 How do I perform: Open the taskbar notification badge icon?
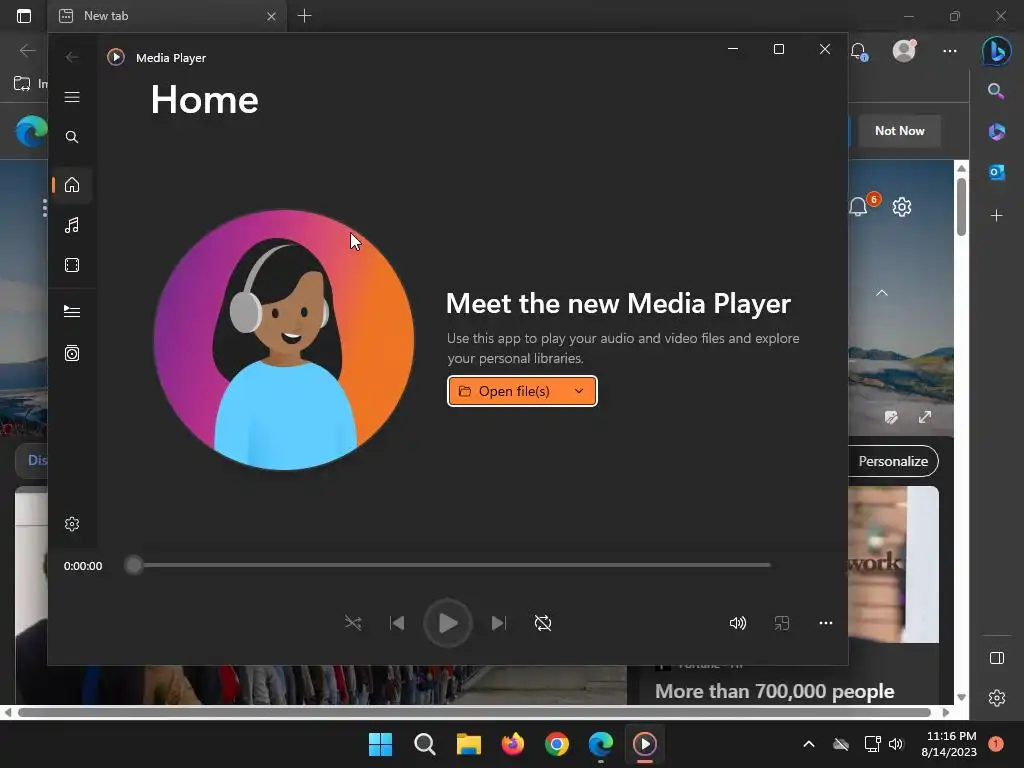click(996, 744)
